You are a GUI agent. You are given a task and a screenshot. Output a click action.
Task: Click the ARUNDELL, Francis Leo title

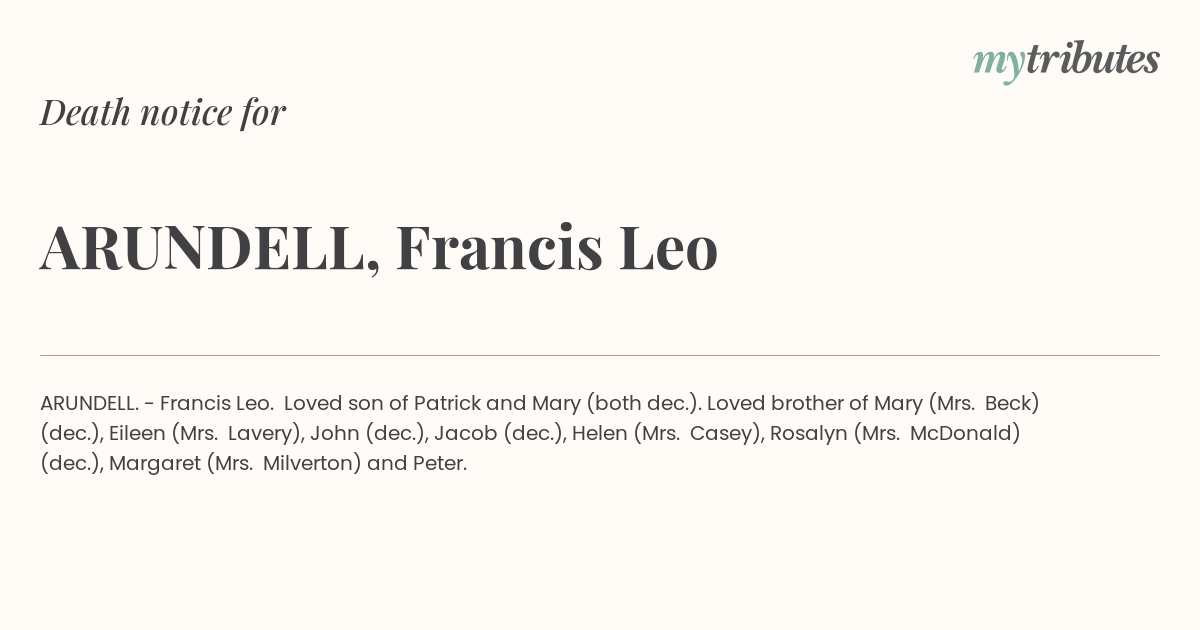(379, 247)
